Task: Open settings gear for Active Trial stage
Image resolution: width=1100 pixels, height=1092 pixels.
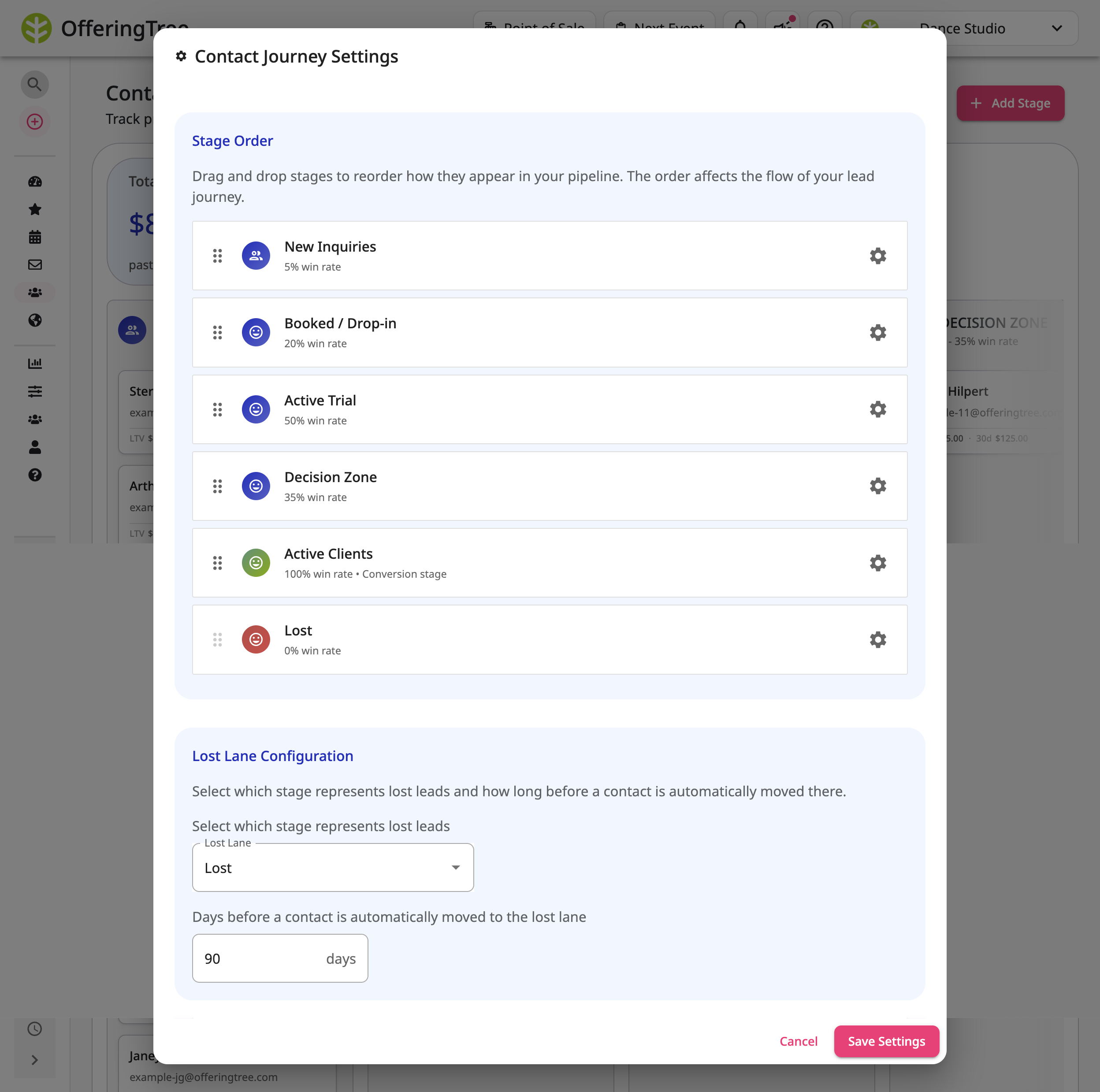Action: click(877, 409)
